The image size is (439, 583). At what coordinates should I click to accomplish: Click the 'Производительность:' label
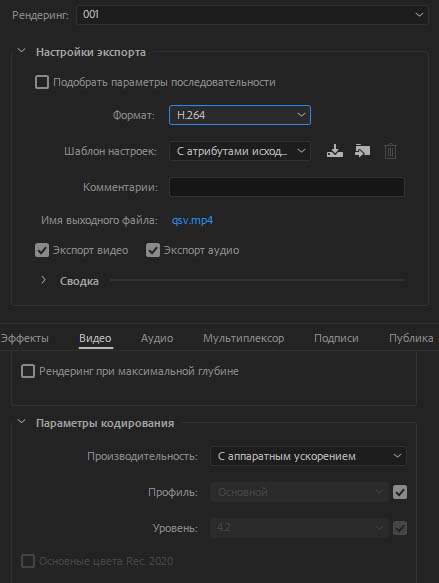tap(142, 456)
